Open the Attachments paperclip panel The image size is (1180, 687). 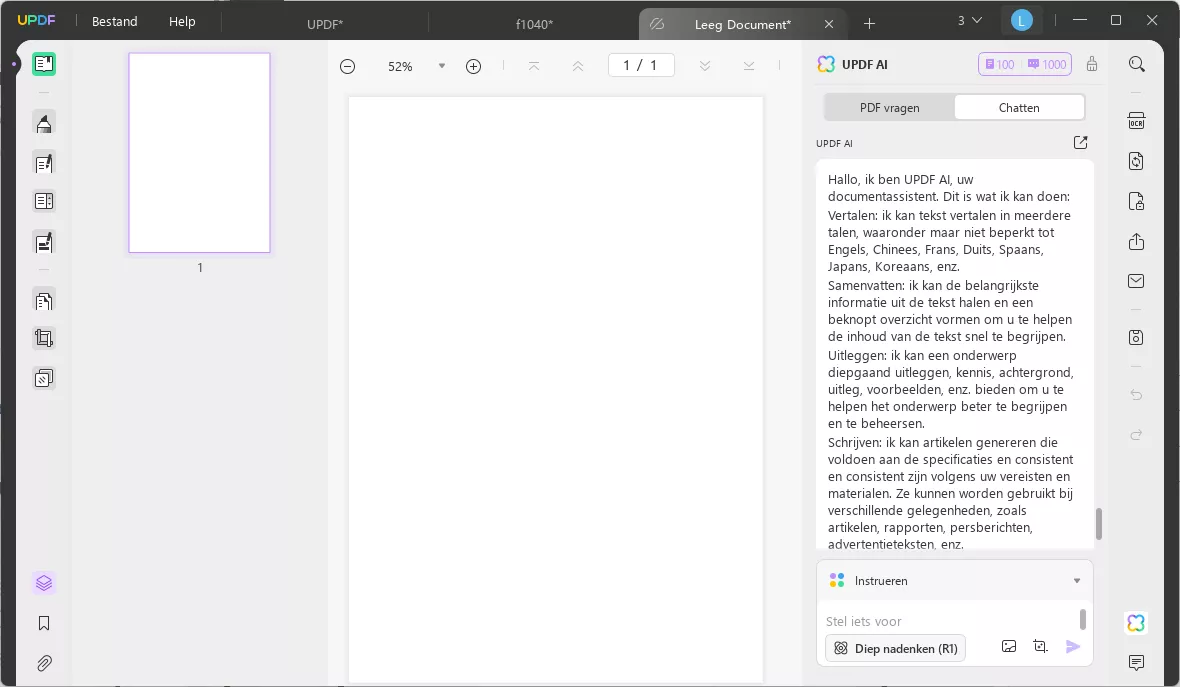44,663
